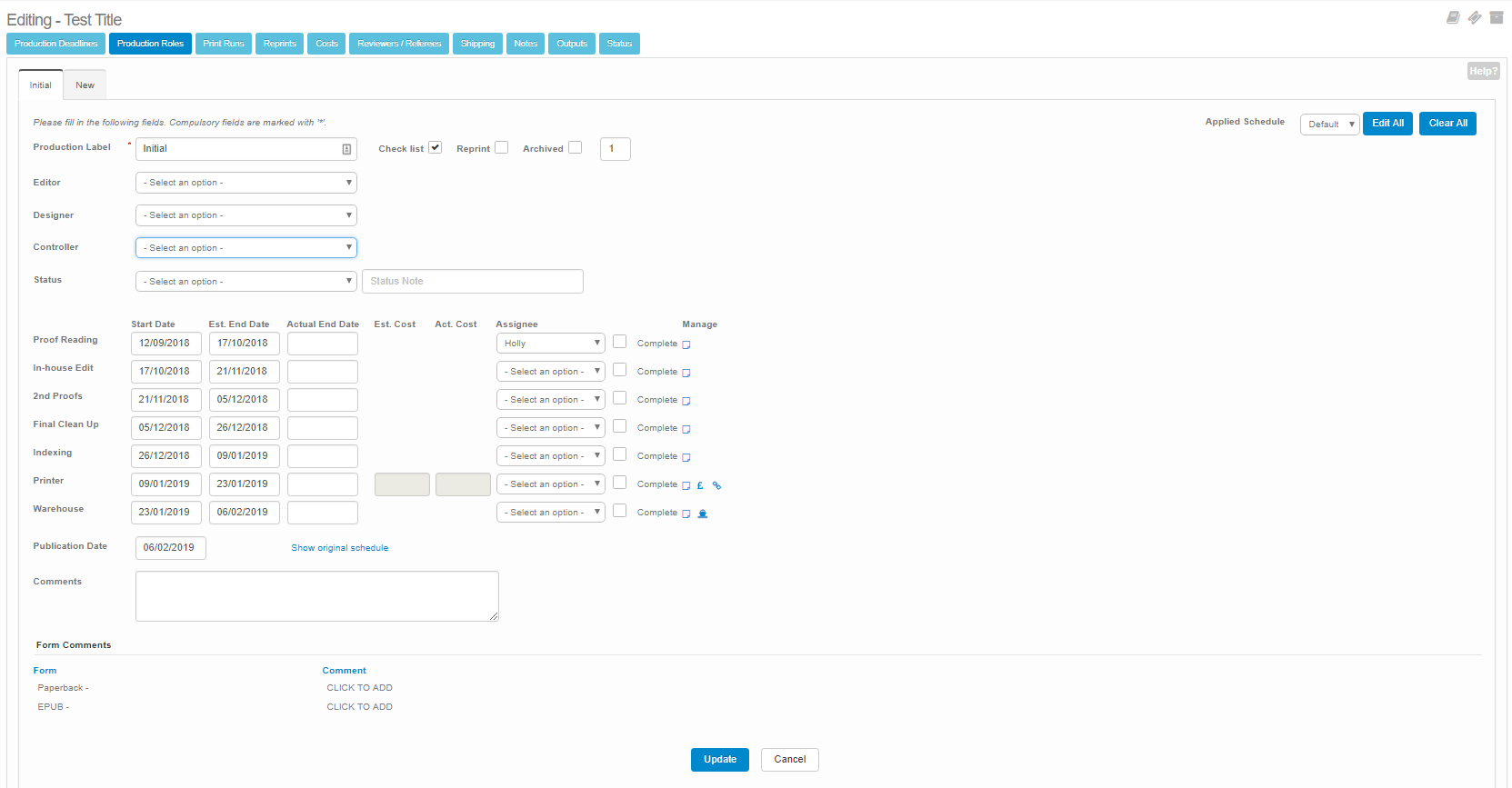Uncheck the Check list checkbox
This screenshot has width=1512, height=788.
coord(436,147)
